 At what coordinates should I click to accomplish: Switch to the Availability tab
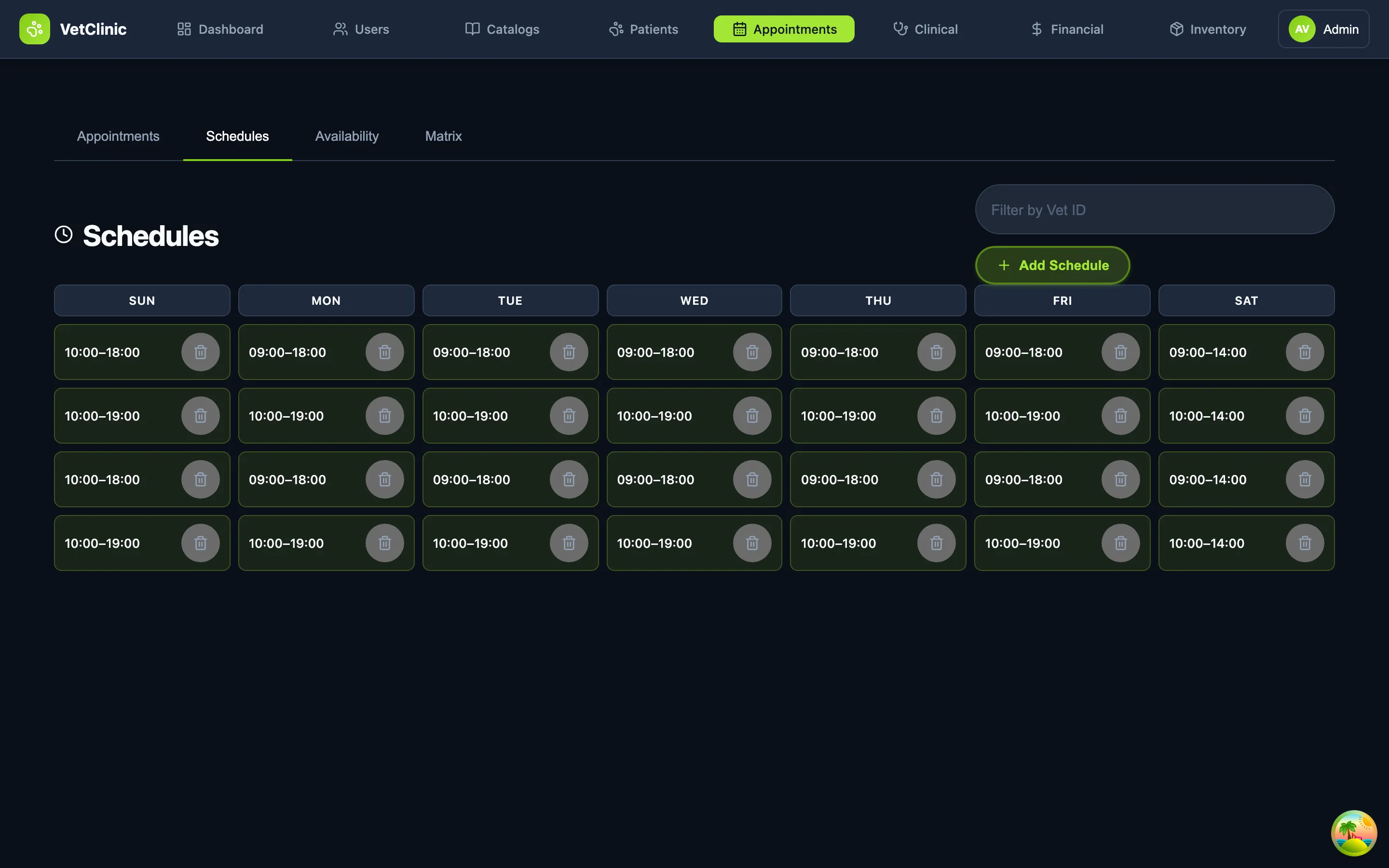coord(347,136)
